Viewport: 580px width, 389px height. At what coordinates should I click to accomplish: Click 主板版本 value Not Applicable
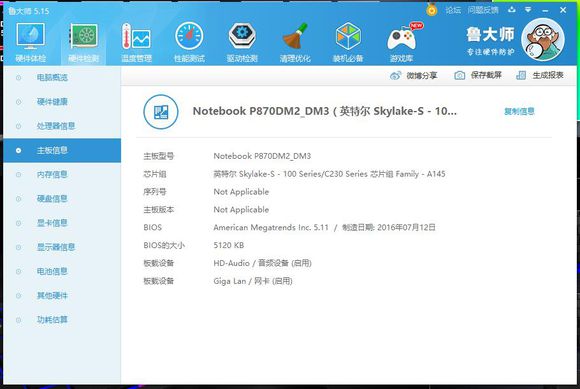coord(241,210)
